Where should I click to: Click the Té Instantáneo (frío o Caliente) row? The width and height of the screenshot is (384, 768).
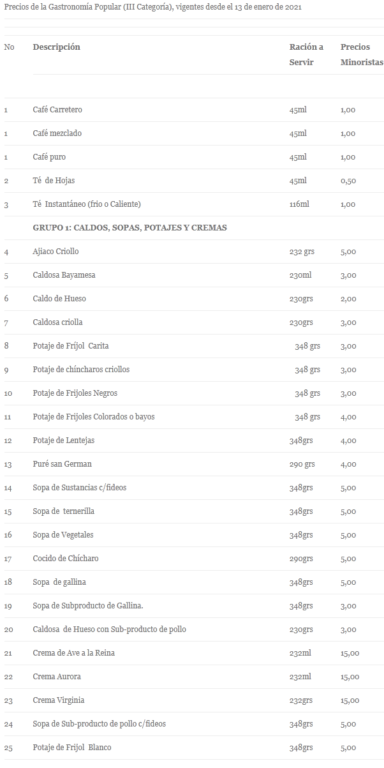tap(192, 204)
